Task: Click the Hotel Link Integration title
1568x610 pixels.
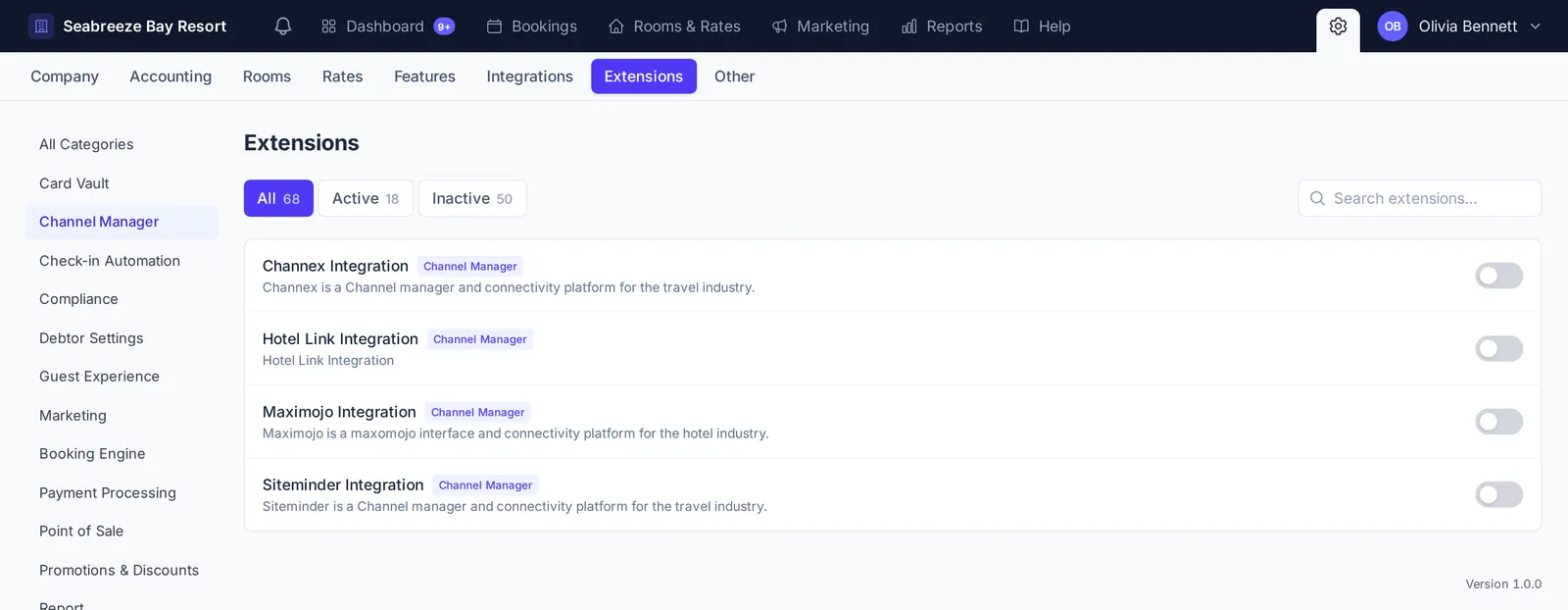Action: click(340, 339)
